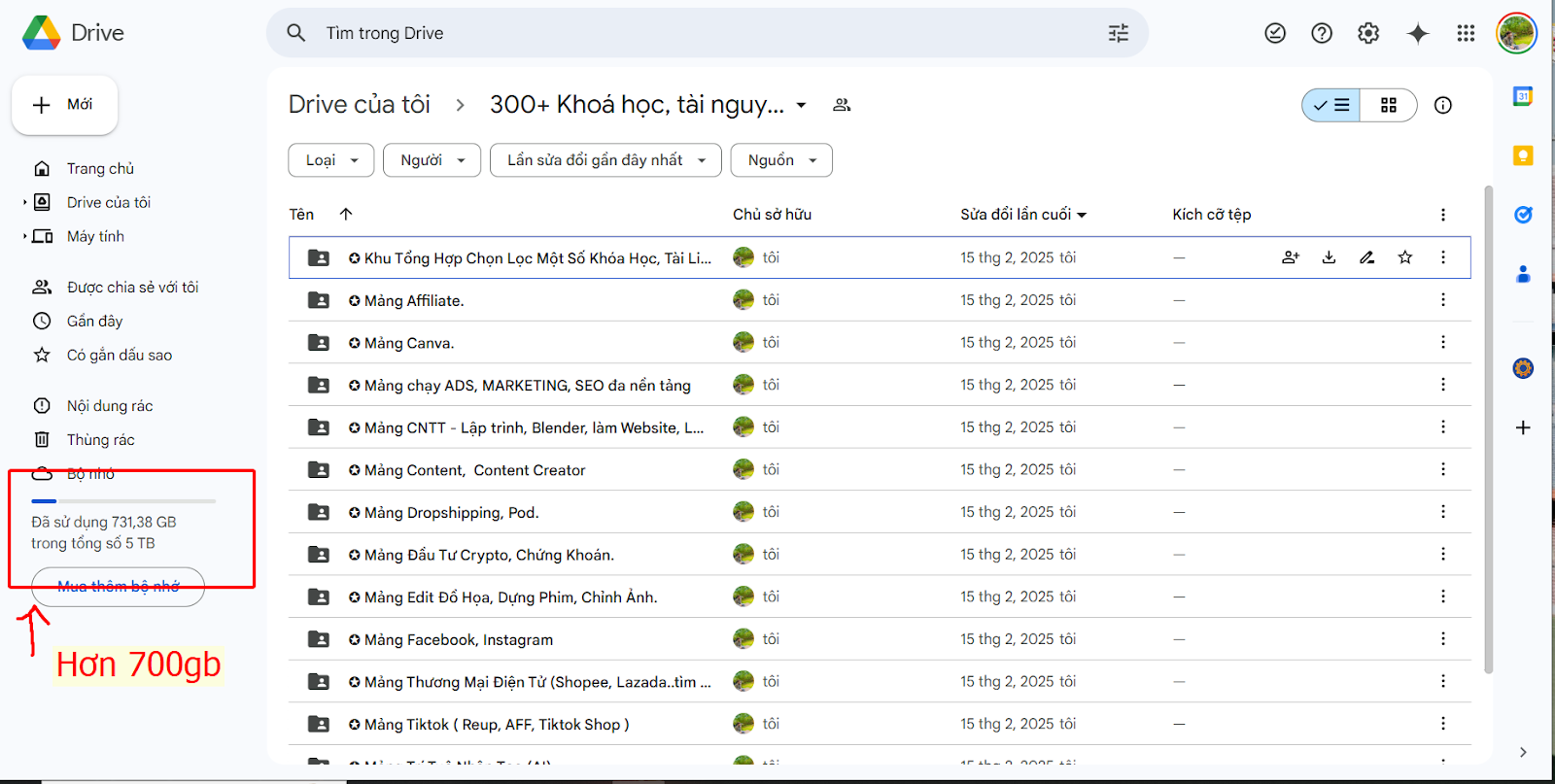1555x784 pixels.
Task: Open more actions for Mảng Affiliate row
Action: 1443,300
